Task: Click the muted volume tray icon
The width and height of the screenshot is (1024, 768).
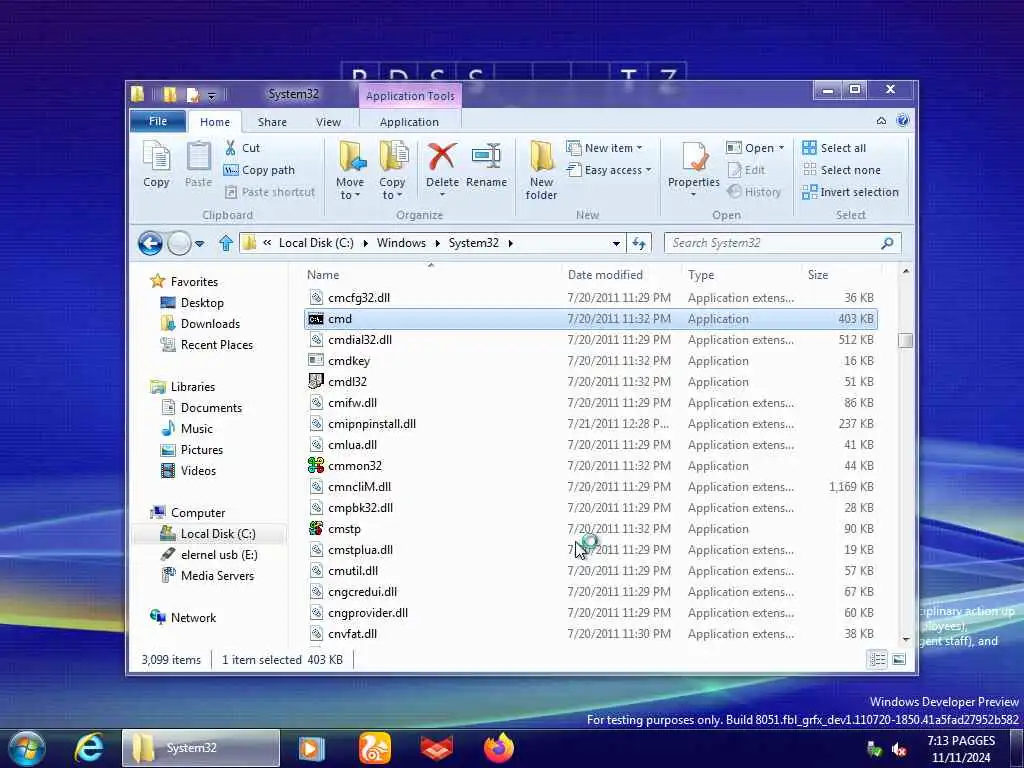Action: point(899,750)
